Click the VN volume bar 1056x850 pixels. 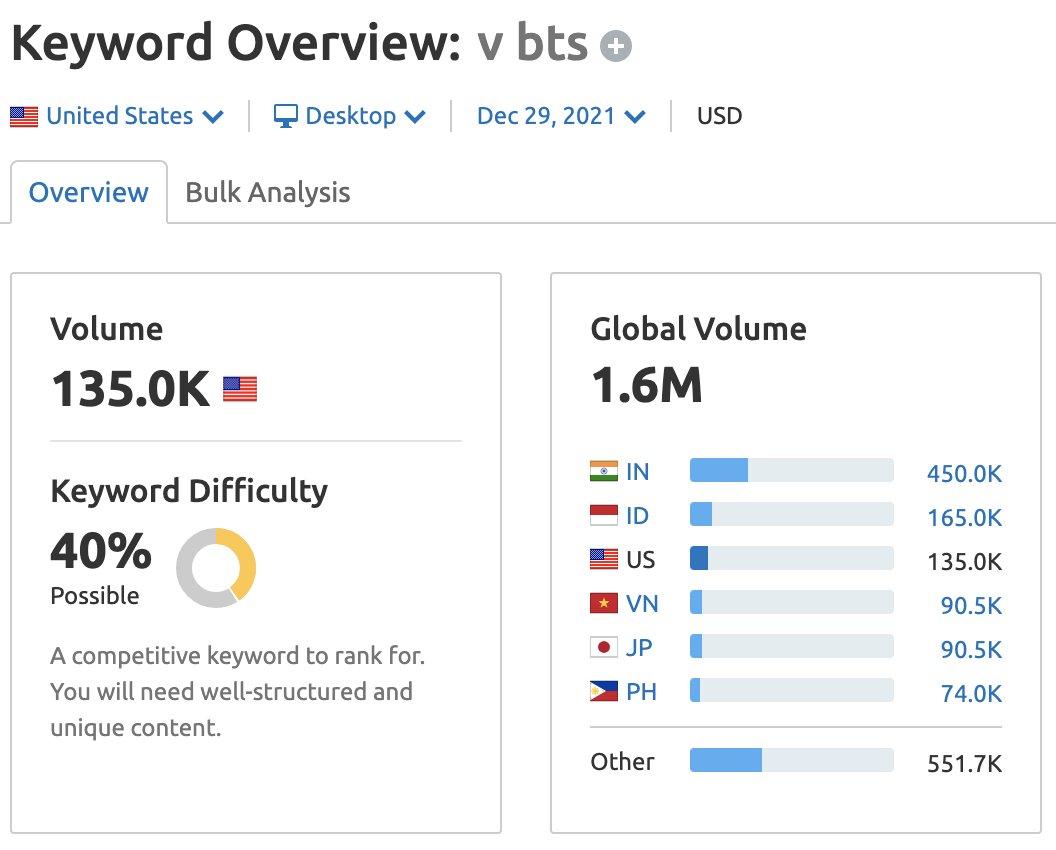[x=791, y=601]
